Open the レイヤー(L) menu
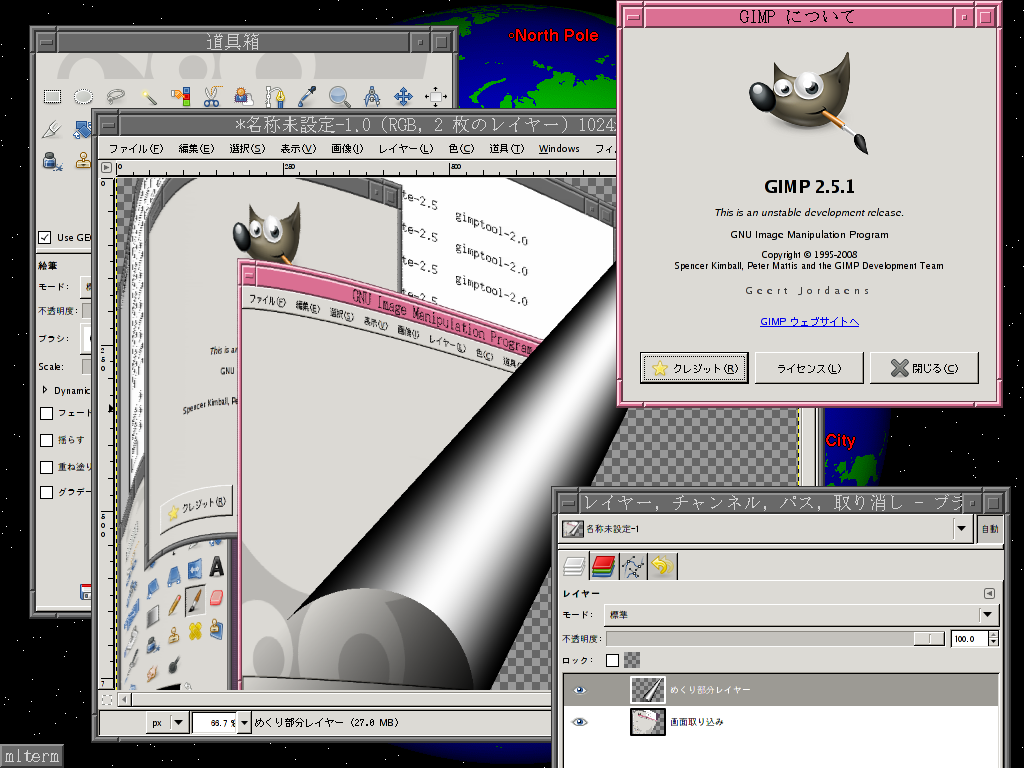 click(x=406, y=149)
